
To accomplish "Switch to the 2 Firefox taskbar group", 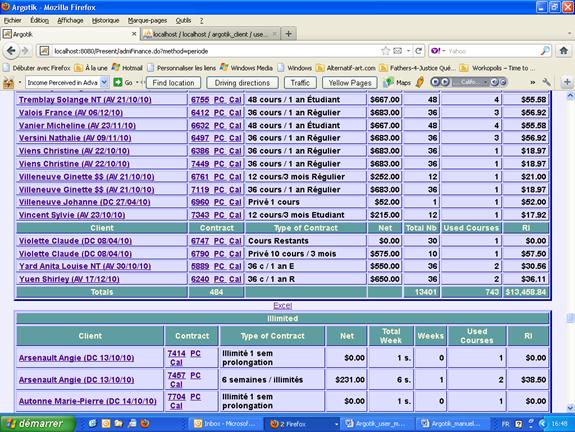I will (x=302, y=424).
